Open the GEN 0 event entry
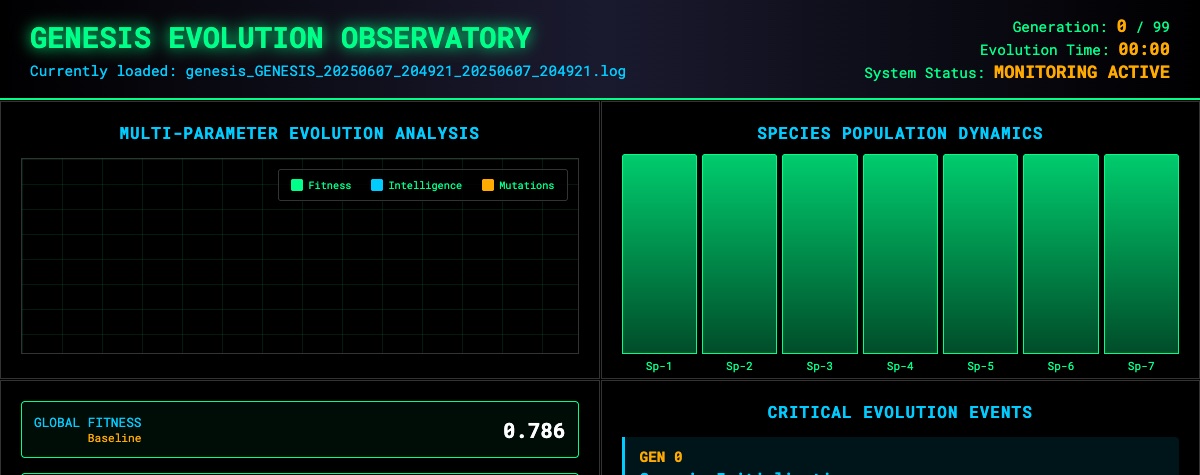This screenshot has width=1200, height=475. point(900,456)
